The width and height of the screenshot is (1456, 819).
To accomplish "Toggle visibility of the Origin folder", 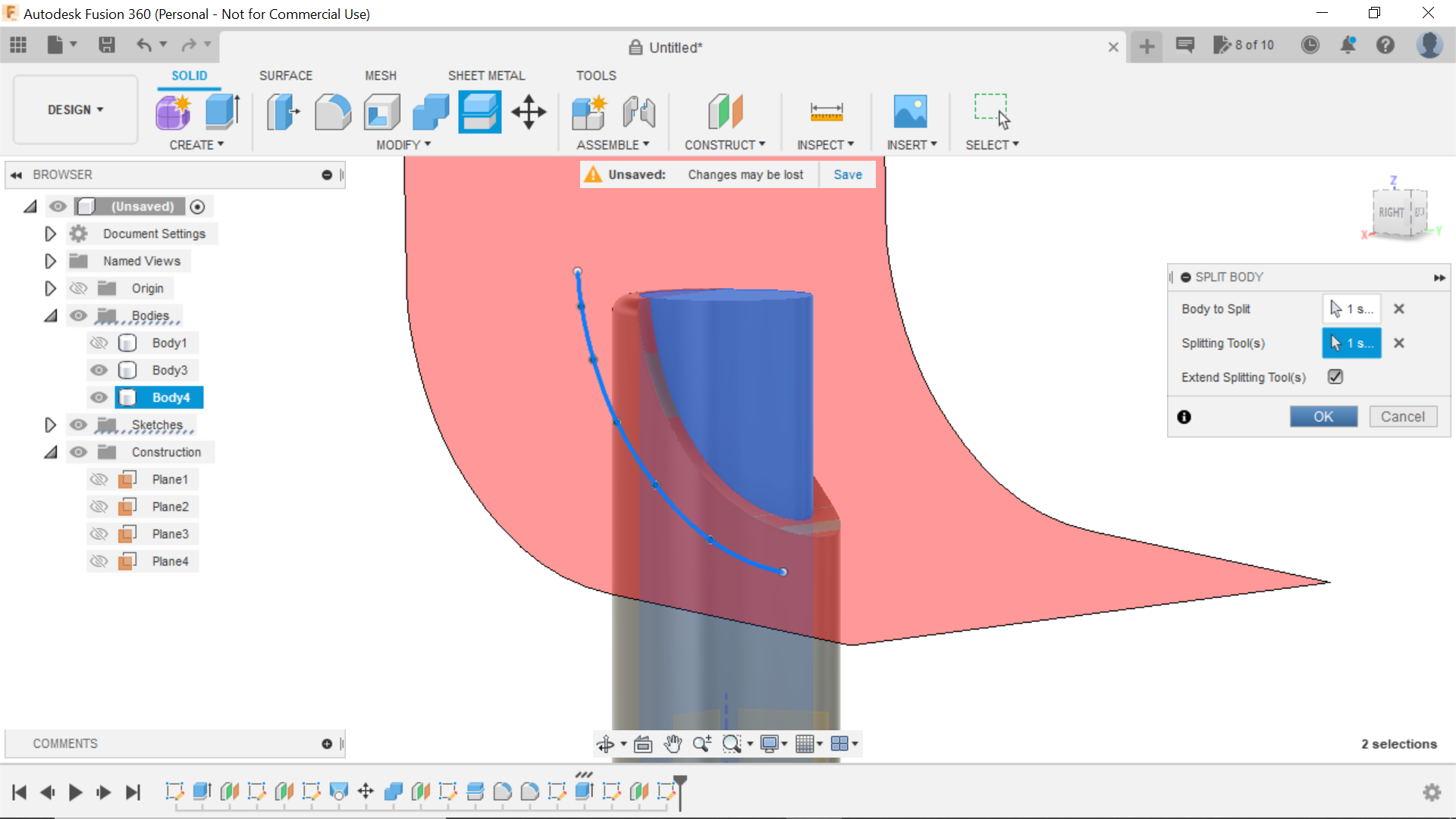I will 78,288.
